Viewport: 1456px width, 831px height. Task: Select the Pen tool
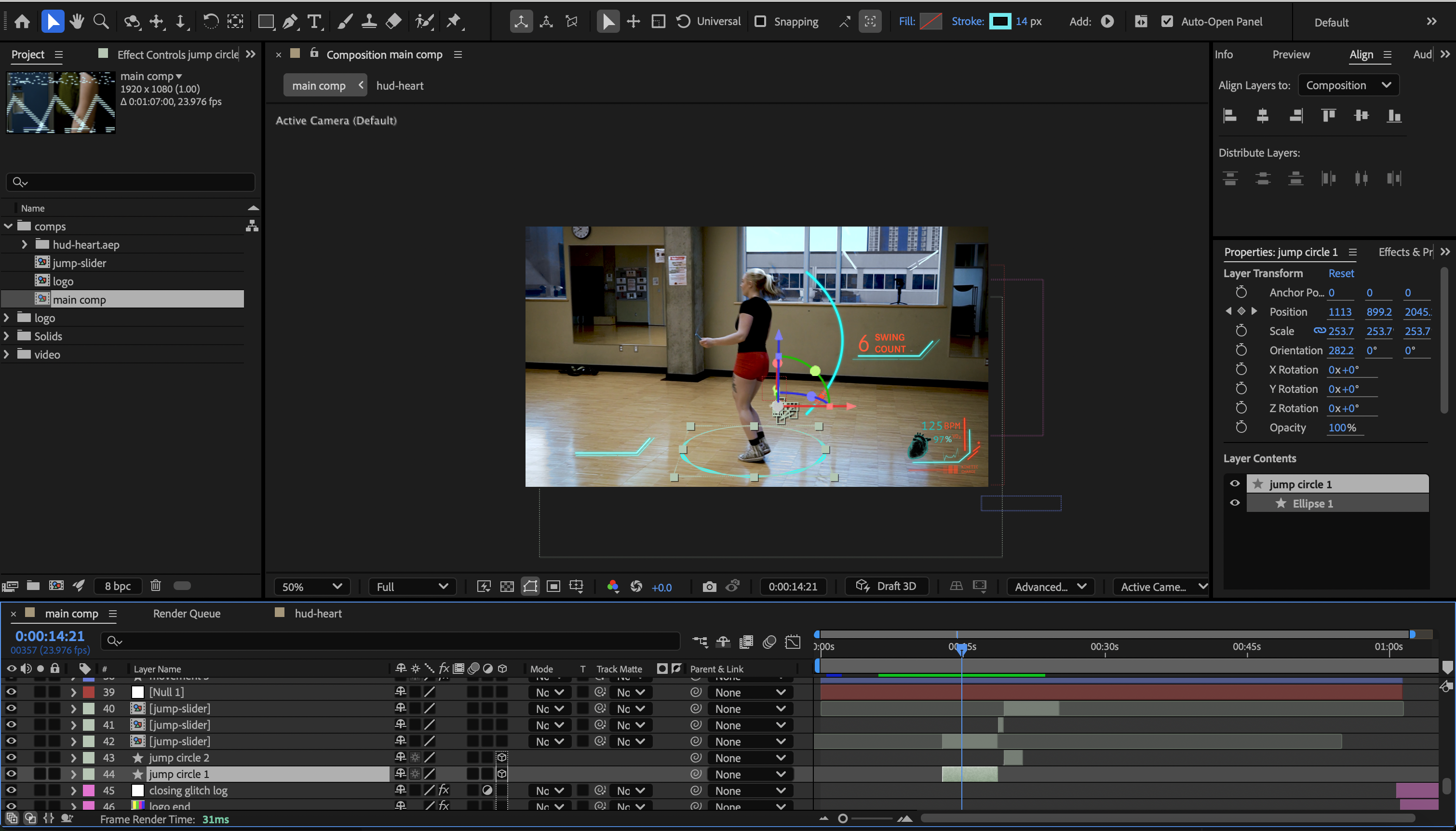290,22
